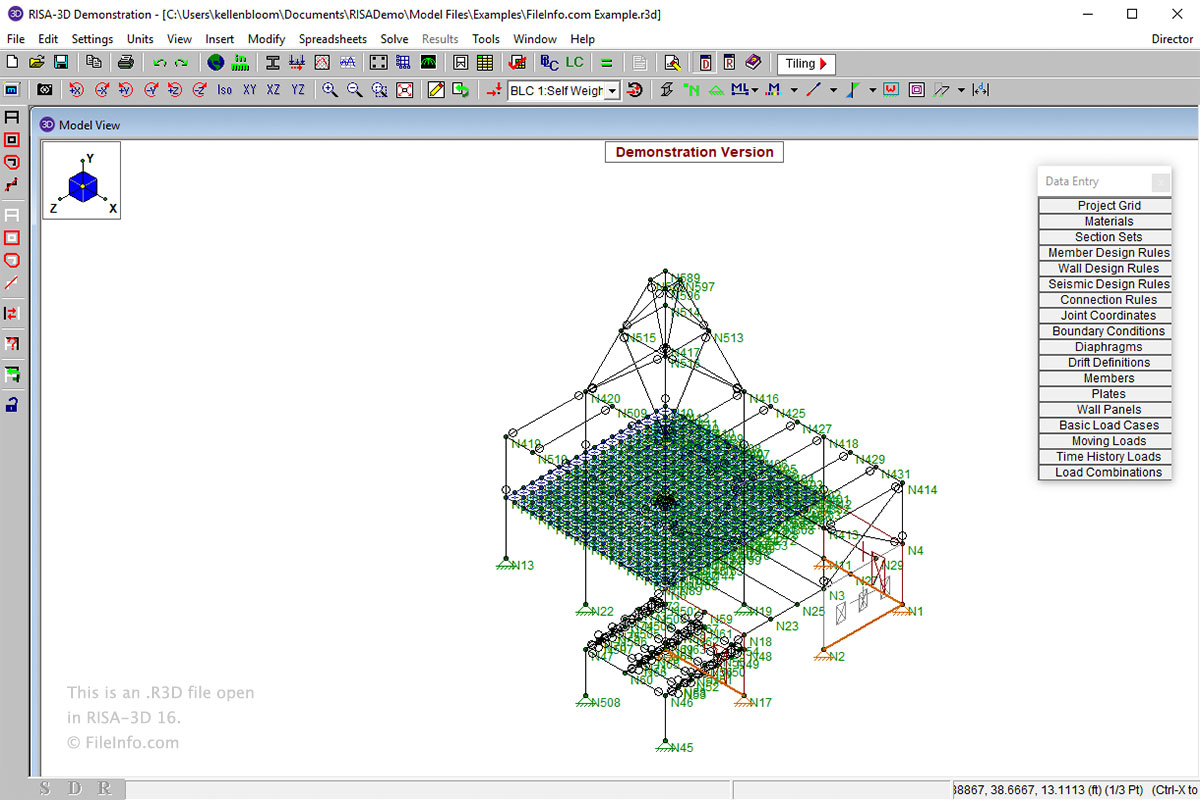
Task: Undo the last action
Action: click(159, 63)
